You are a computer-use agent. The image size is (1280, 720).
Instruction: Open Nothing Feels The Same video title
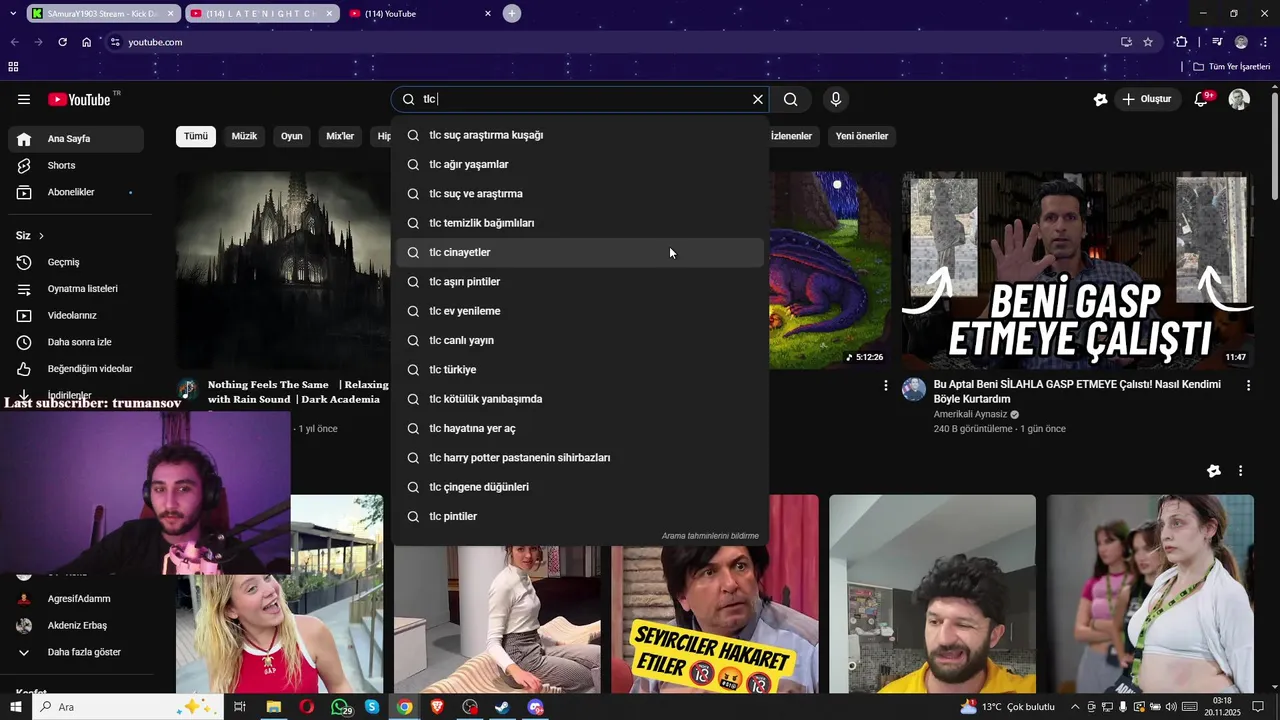[x=298, y=392]
